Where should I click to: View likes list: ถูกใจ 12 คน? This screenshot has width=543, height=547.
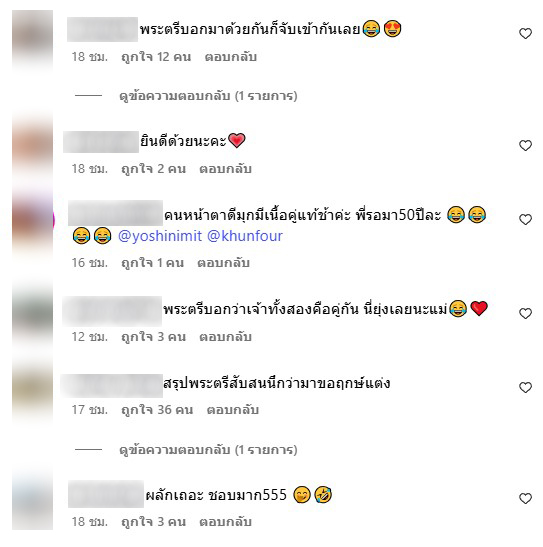click(156, 57)
